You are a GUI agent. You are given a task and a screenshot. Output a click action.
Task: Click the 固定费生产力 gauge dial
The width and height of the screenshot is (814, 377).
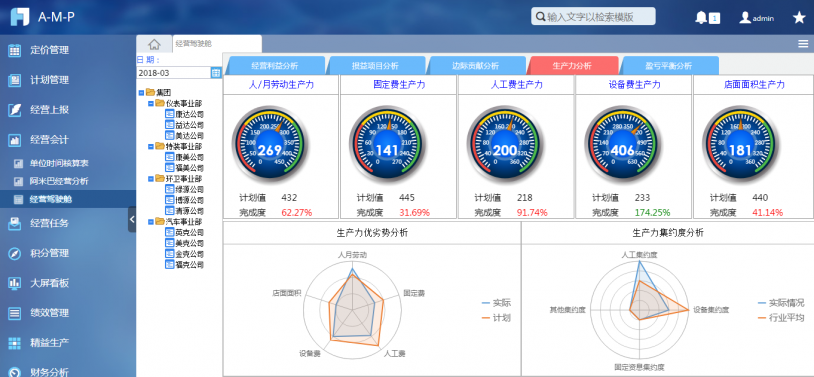click(x=387, y=144)
